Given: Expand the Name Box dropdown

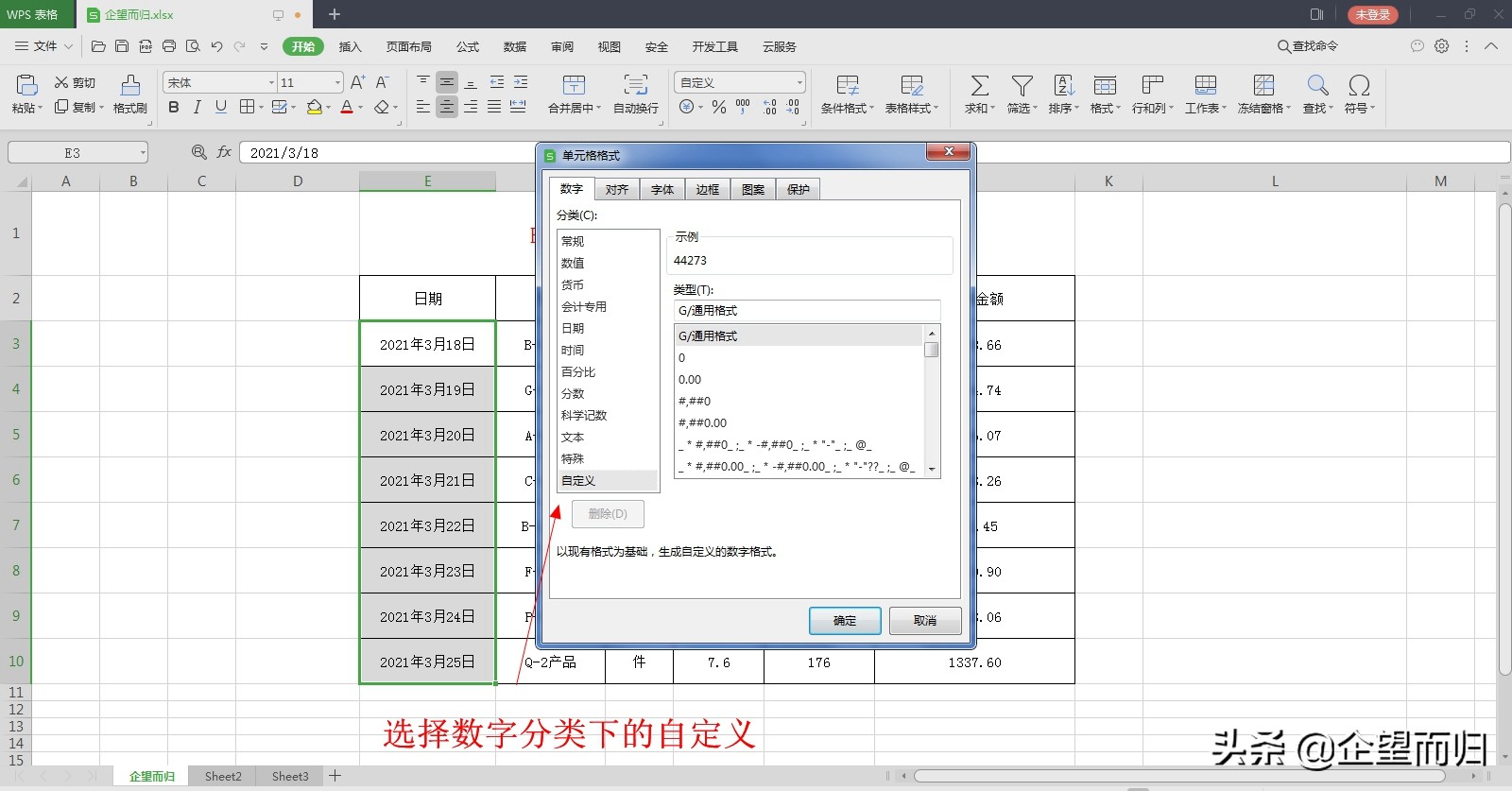Looking at the screenshot, I should [x=143, y=152].
